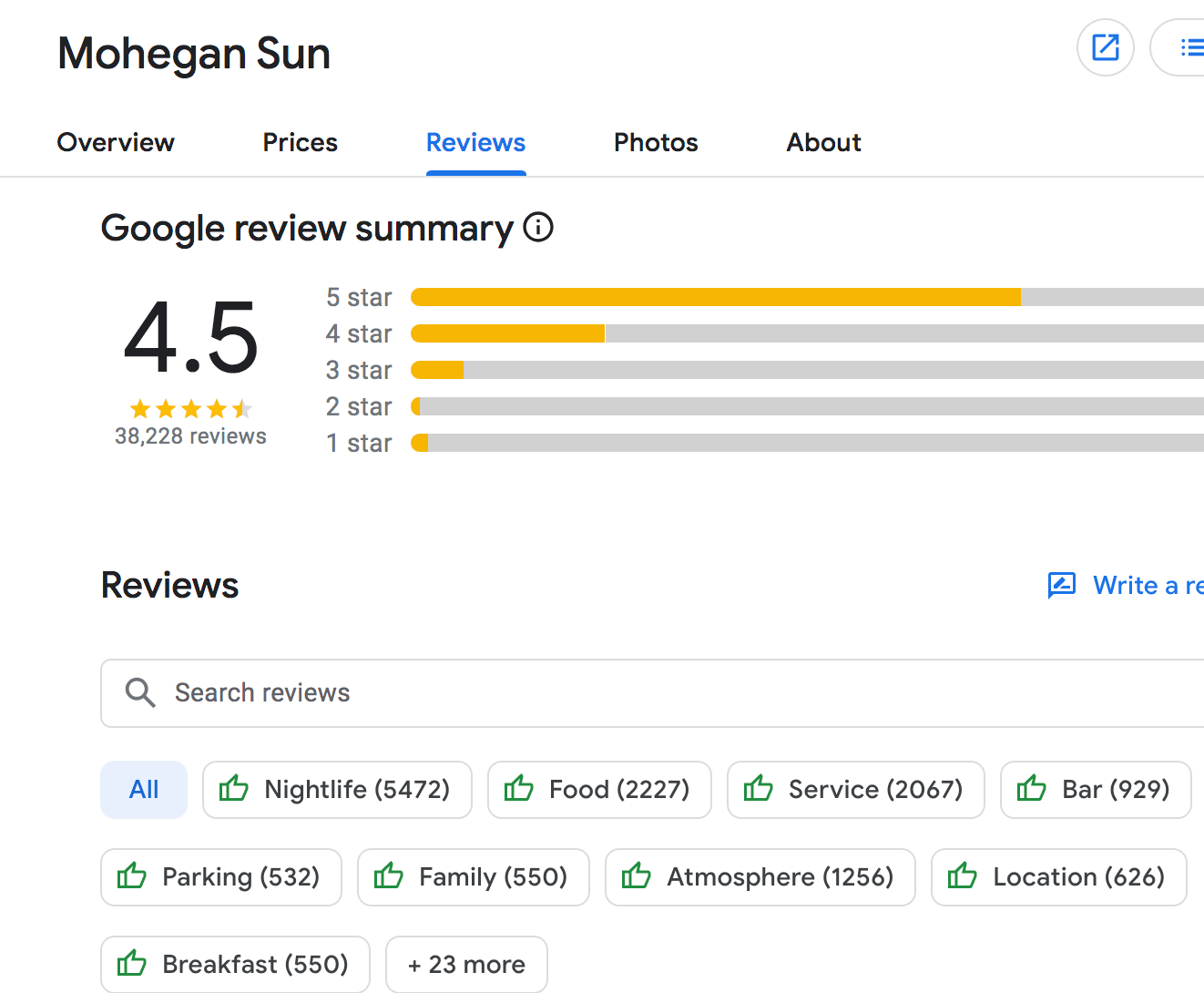This screenshot has height=993, width=1204.
Task: Click the 4 star rating bar
Action: (807, 333)
